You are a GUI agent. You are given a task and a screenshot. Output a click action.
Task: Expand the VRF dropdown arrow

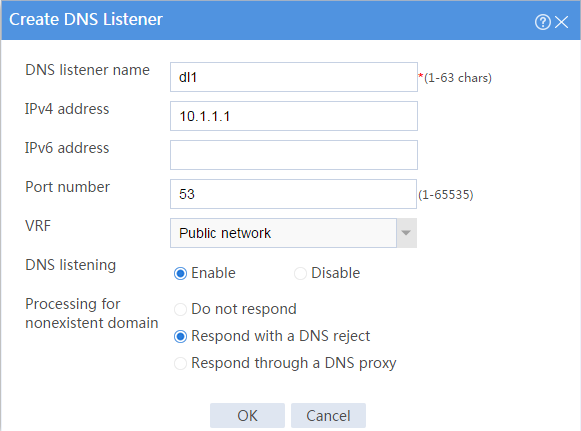point(406,233)
